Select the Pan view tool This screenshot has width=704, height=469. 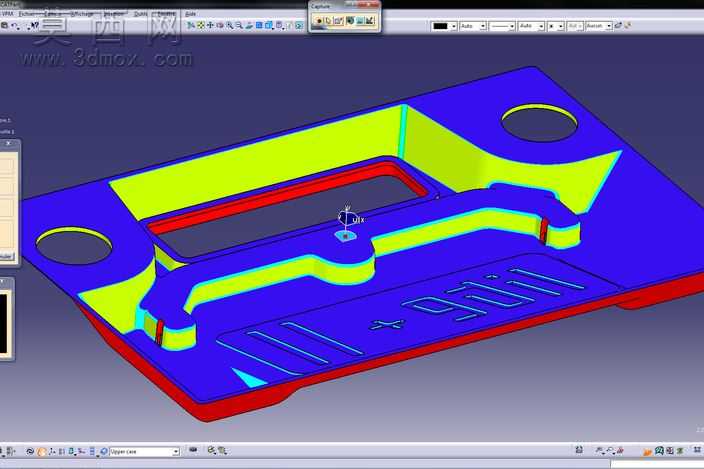(210, 26)
